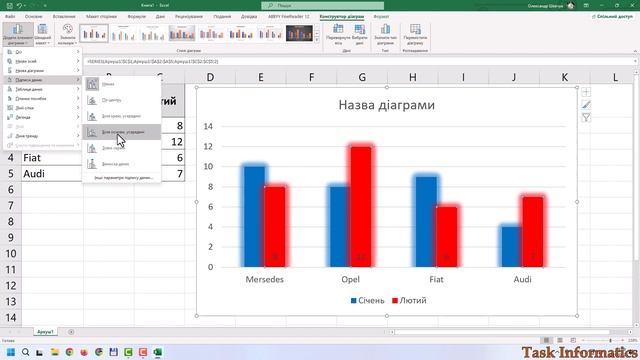Click the Січень legend entry

[368, 300]
